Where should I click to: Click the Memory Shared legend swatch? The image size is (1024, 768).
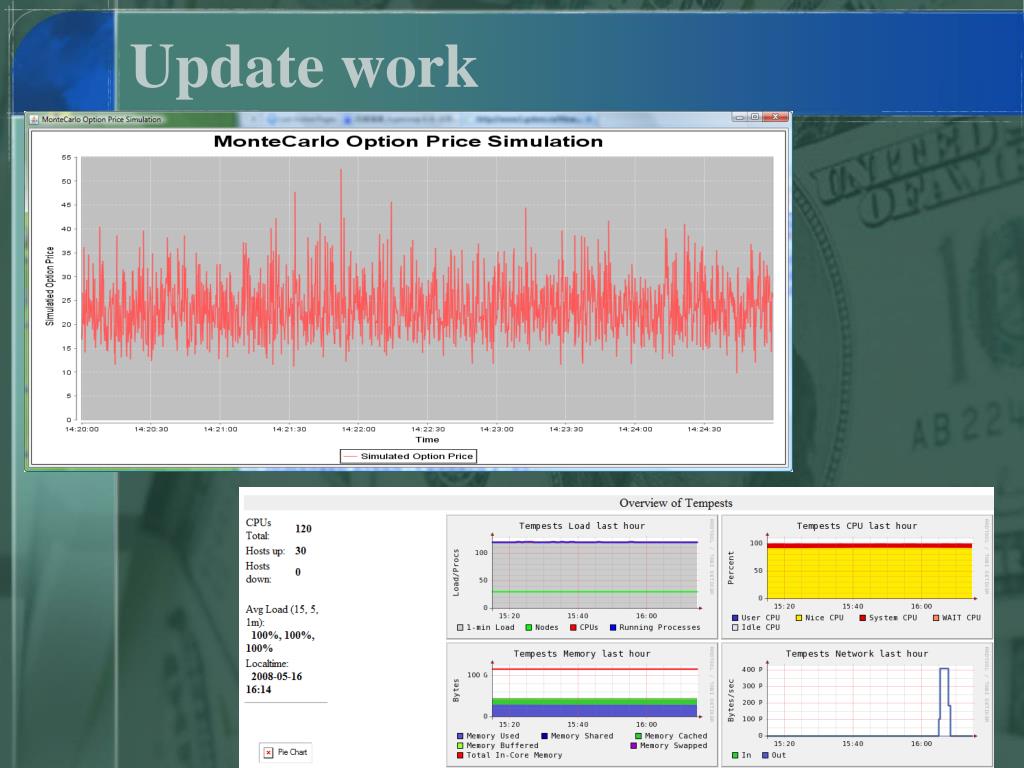pyautogui.click(x=545, y=736)
